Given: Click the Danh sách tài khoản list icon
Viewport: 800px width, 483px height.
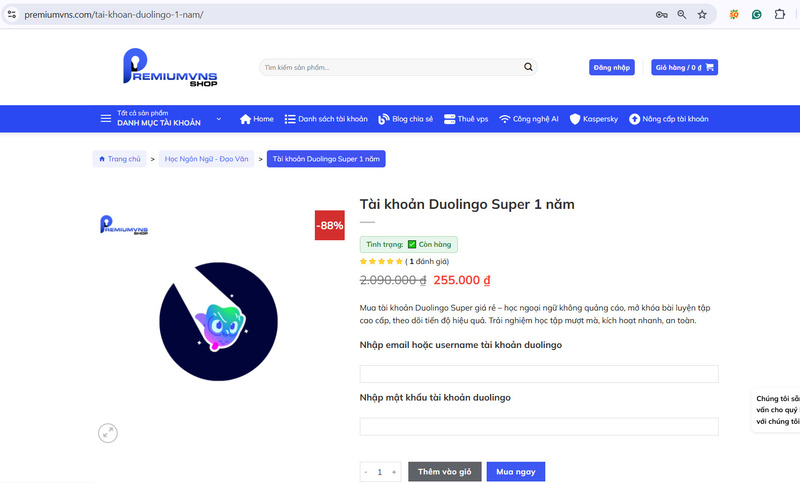Looking at the screenshot, I should (x=290, y=119).
